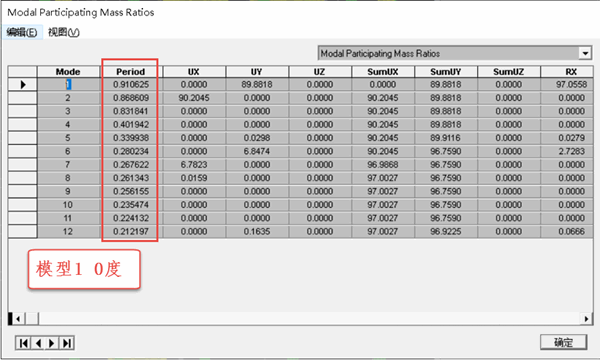Screen dimensions: 600x360
Task: Click UY value 0.0298 in Mode 5 row
Action: tap(257, 138)
